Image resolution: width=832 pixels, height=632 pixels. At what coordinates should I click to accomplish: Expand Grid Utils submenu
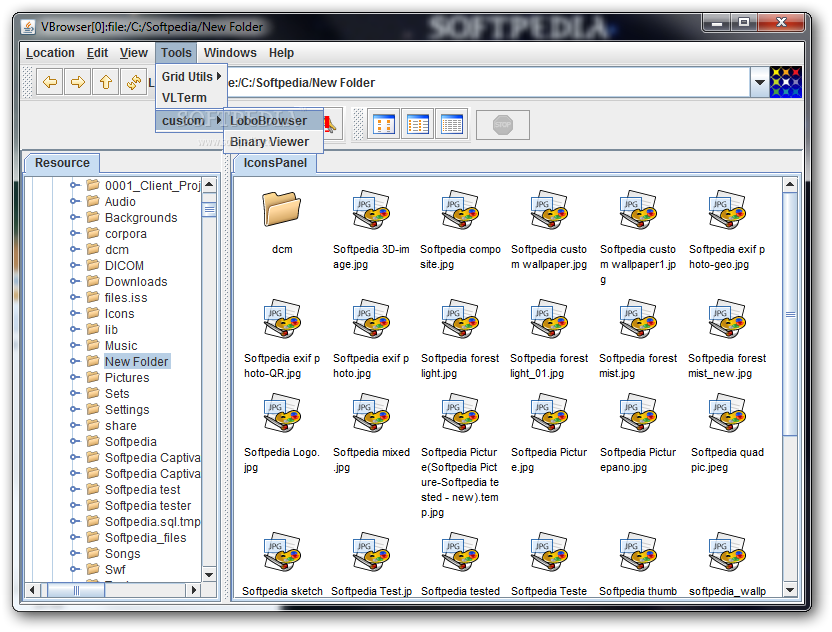pyautogui.click(x=191, y=77)
